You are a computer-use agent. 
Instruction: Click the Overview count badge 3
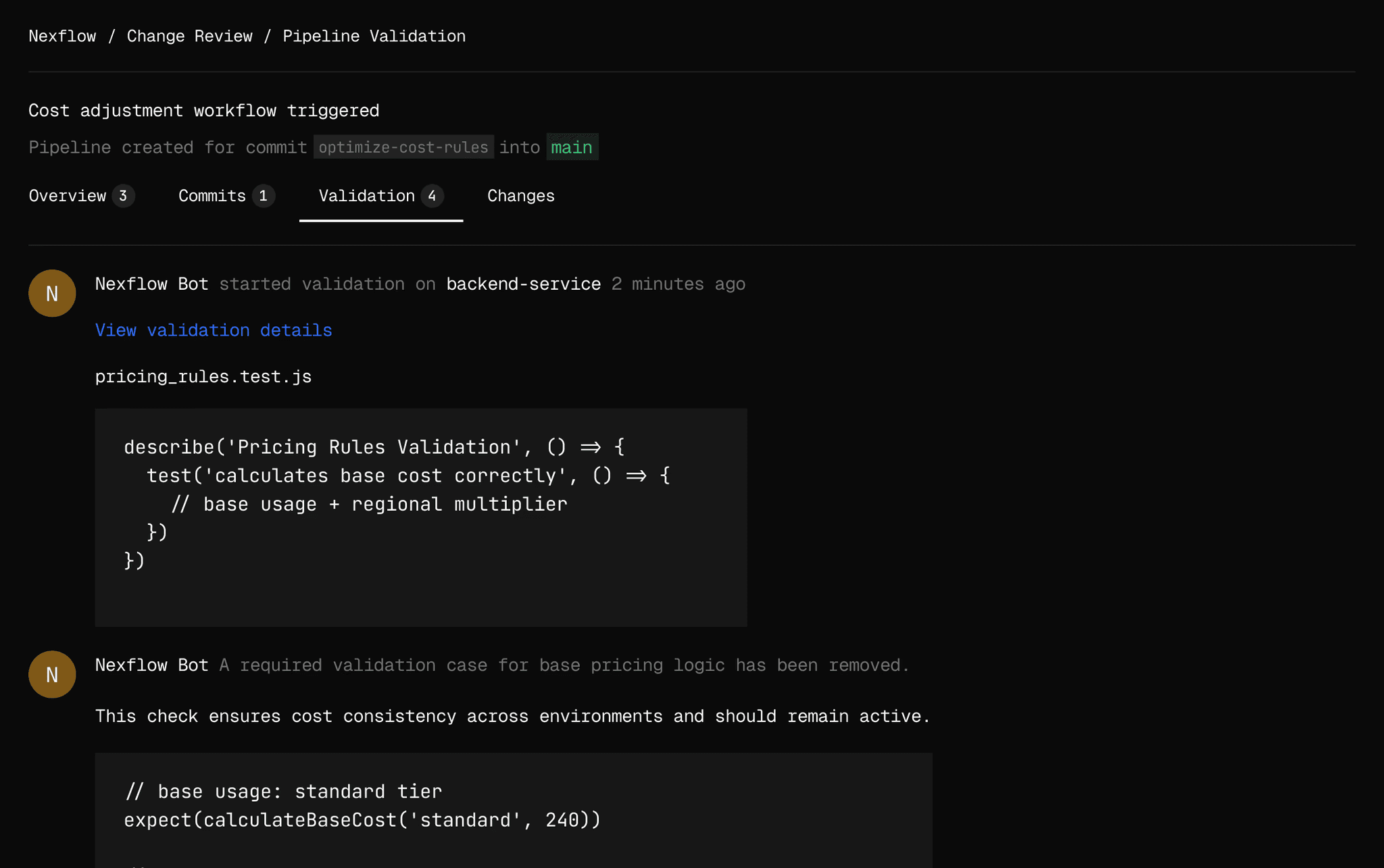click(x=123, y=196)
